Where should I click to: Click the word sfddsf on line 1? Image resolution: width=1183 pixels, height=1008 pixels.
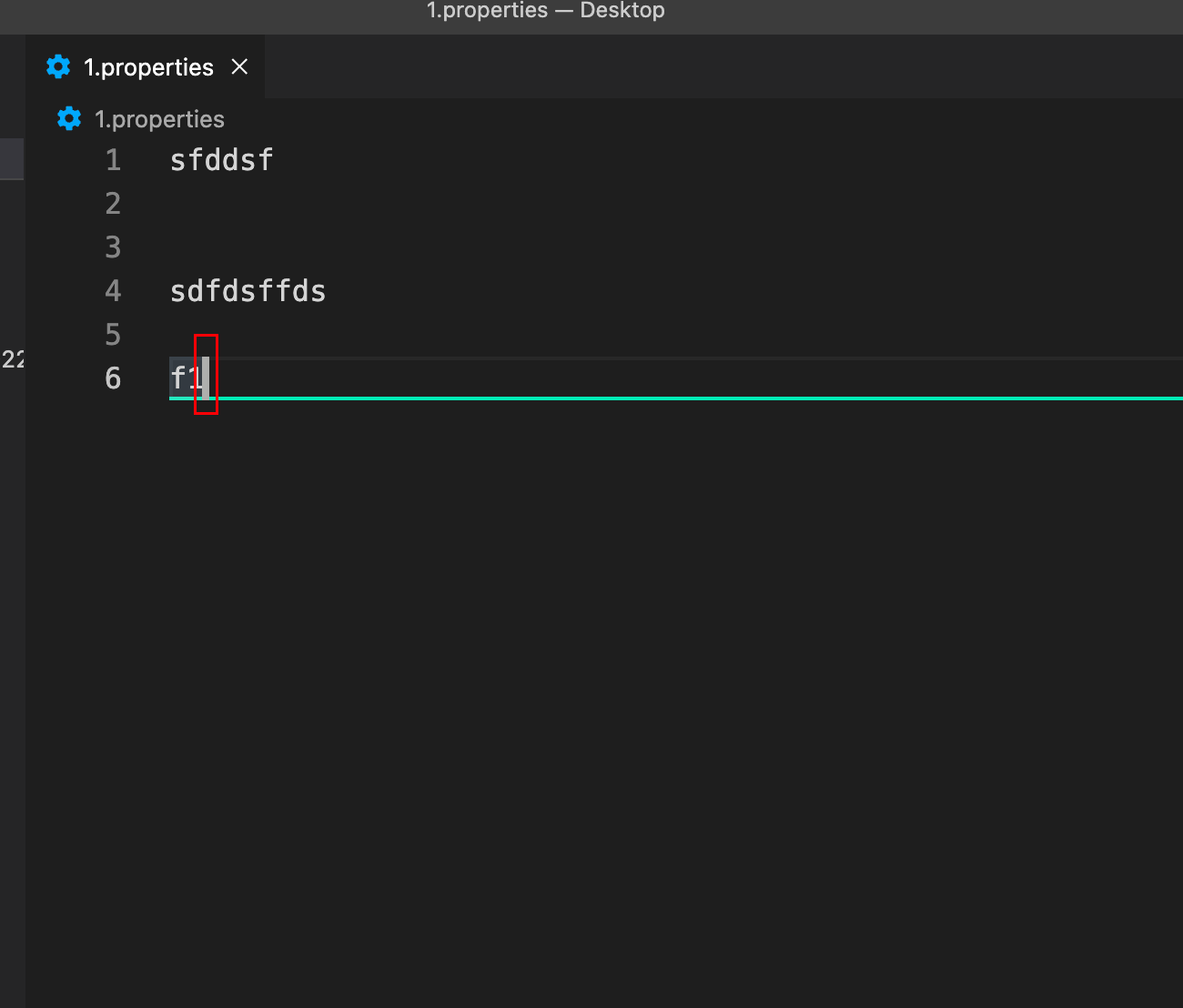pos(221,159)
